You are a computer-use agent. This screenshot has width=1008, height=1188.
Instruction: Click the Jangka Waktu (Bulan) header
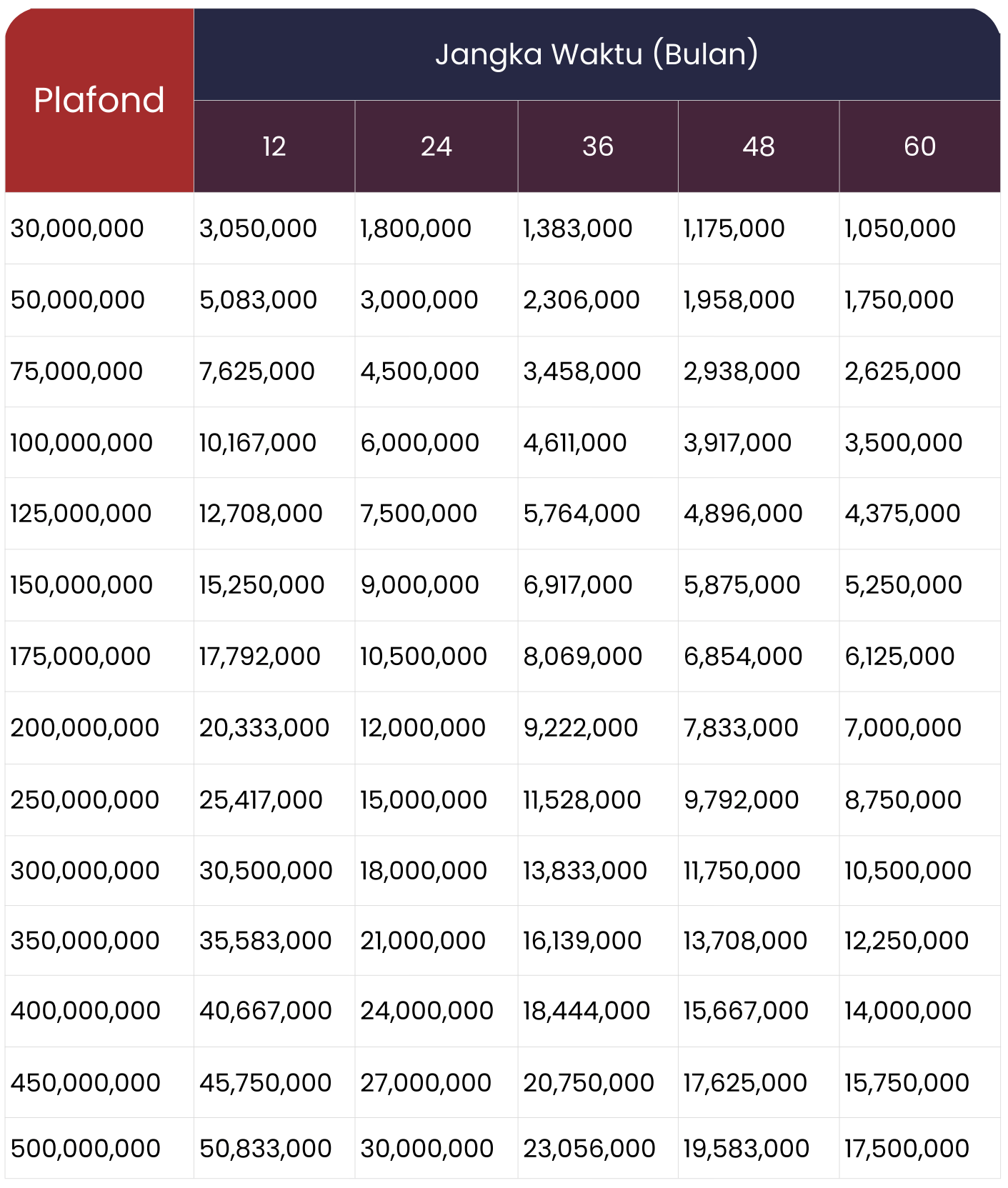597,54
